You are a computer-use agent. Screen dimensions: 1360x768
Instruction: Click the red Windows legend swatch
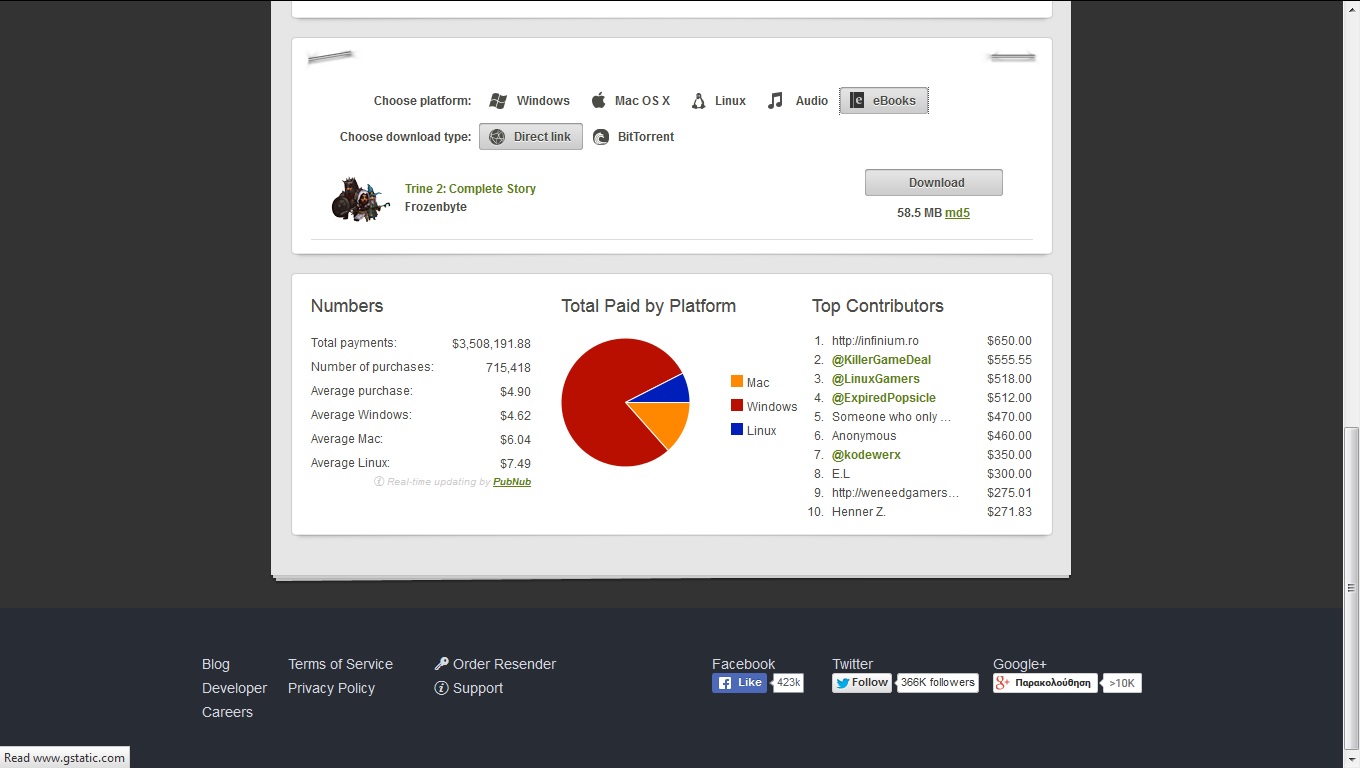pos(737,406)
